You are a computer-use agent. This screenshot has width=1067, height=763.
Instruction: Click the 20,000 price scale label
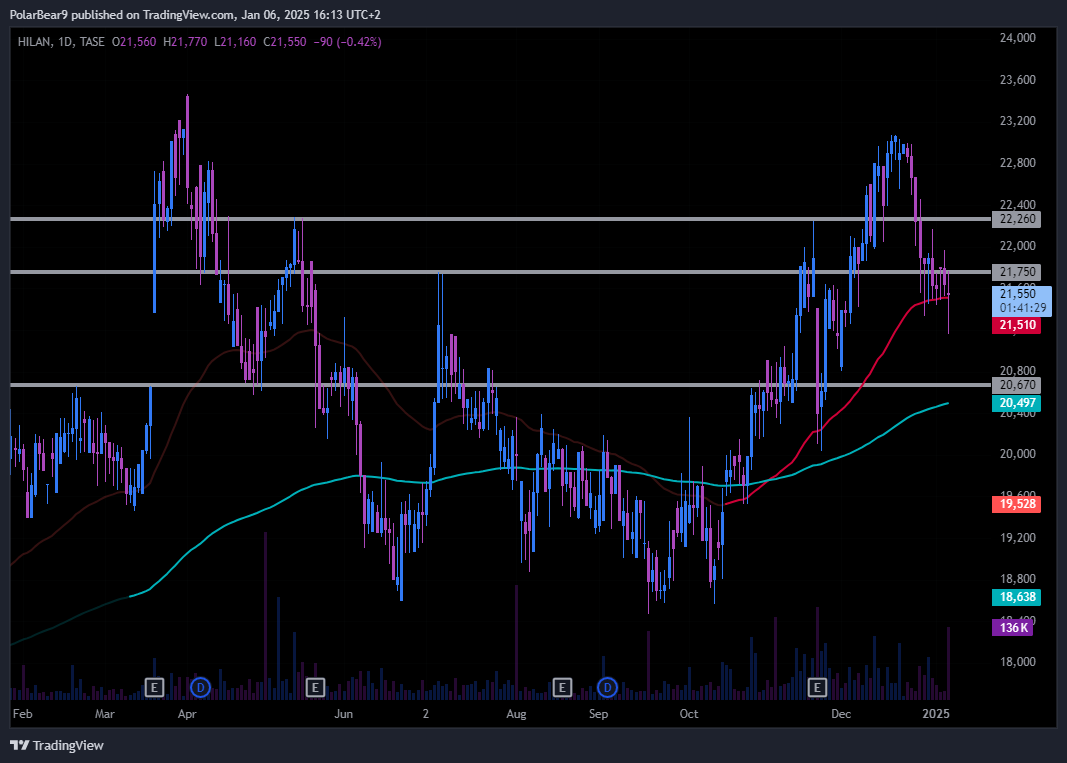click(1017, 454)
